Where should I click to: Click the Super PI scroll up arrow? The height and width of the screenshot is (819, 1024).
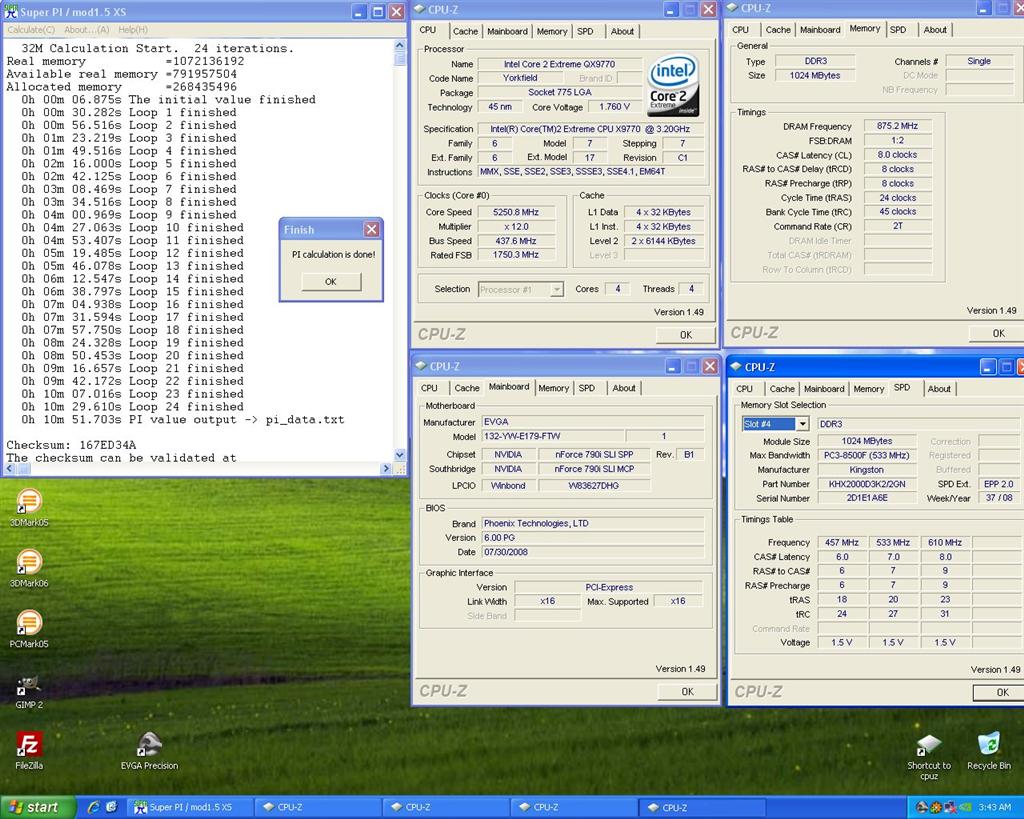pos(400,45)
